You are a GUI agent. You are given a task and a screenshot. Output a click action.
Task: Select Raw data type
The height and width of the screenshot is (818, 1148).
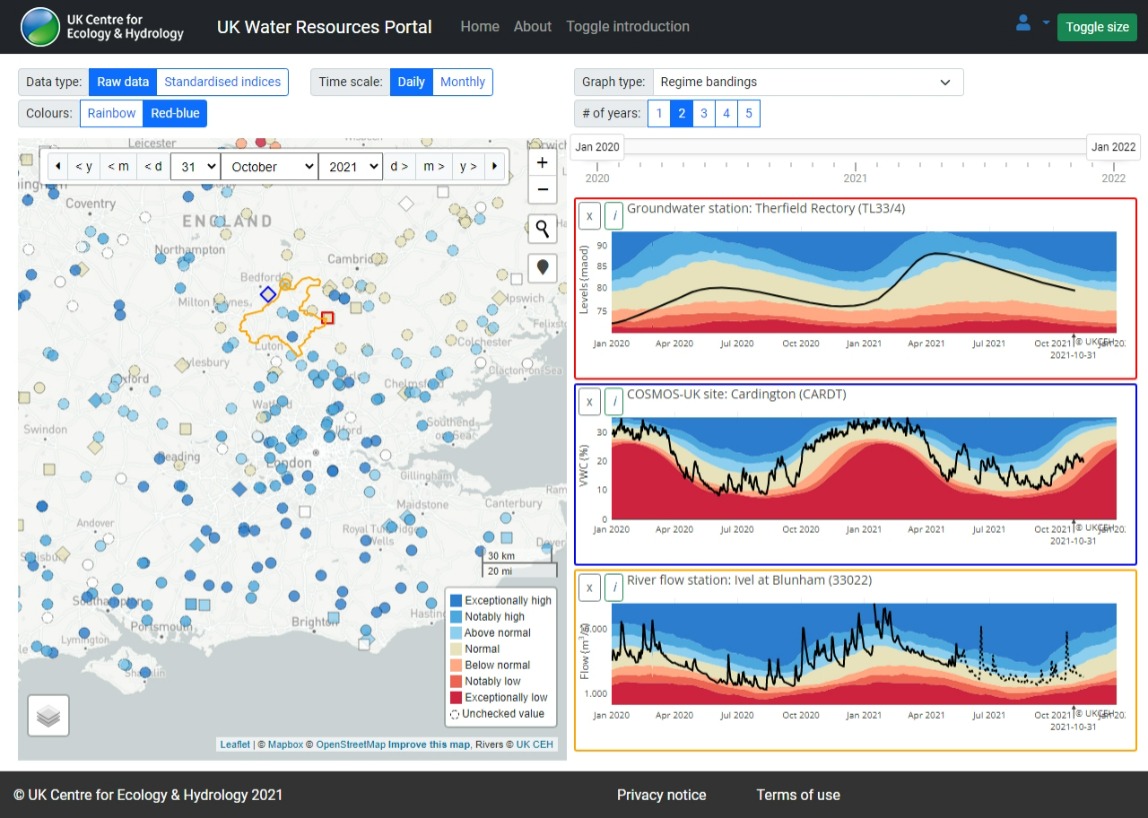point(123,82)
